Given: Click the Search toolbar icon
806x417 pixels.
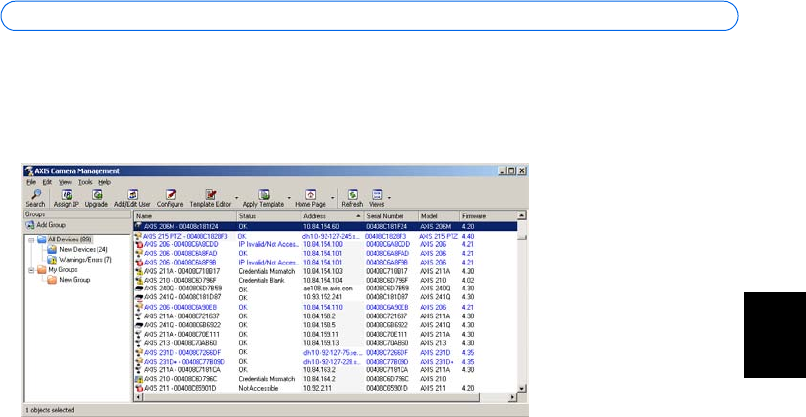Looking at the screenshot, I should [35, 196].
